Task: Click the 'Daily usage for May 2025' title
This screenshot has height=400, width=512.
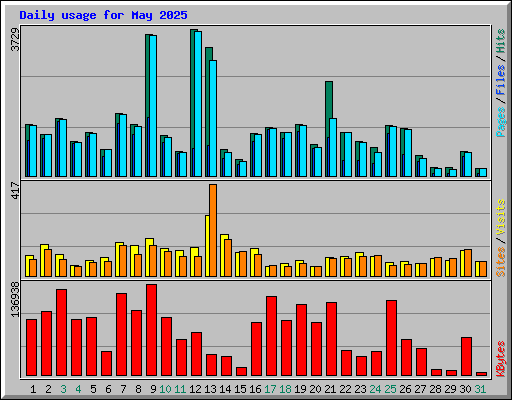Action: coord(103,15)
